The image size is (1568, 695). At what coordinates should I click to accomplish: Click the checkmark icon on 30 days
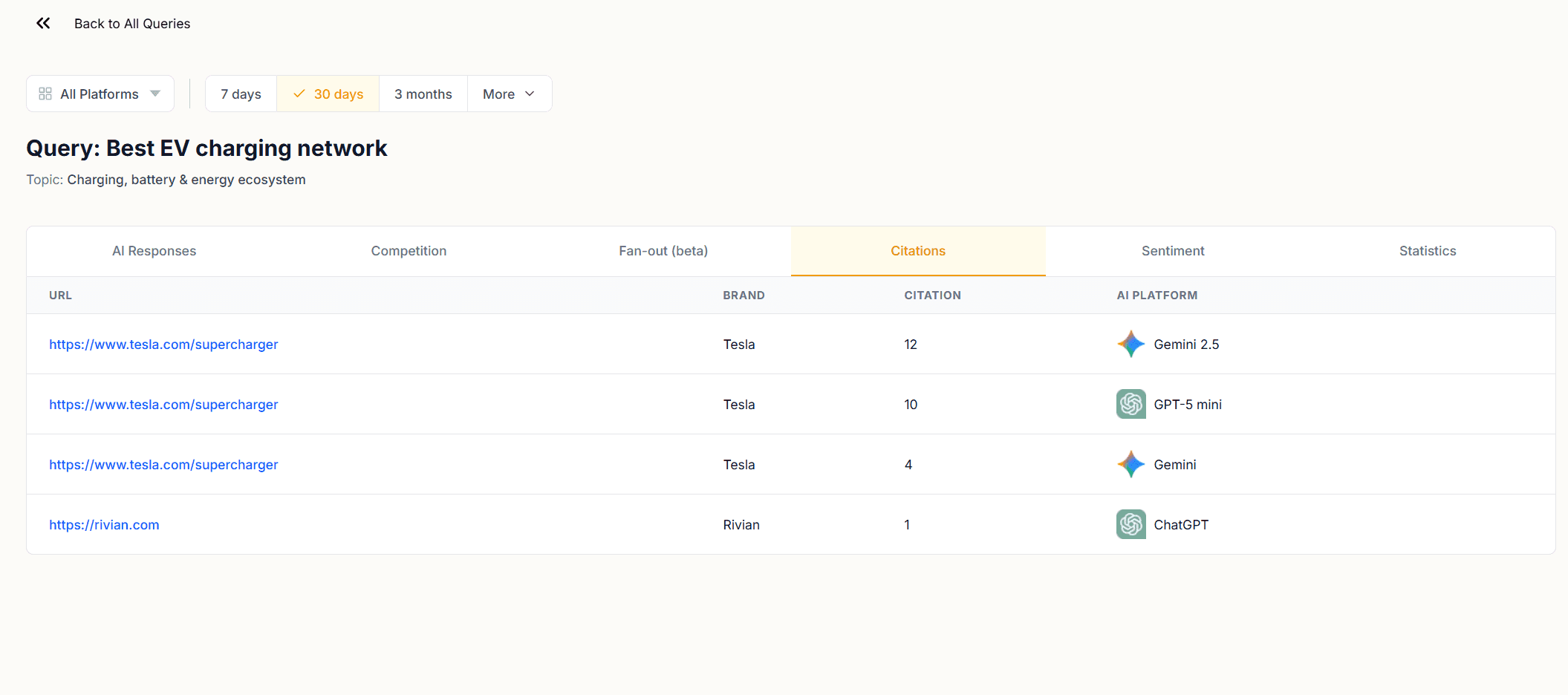coord(299,94)
